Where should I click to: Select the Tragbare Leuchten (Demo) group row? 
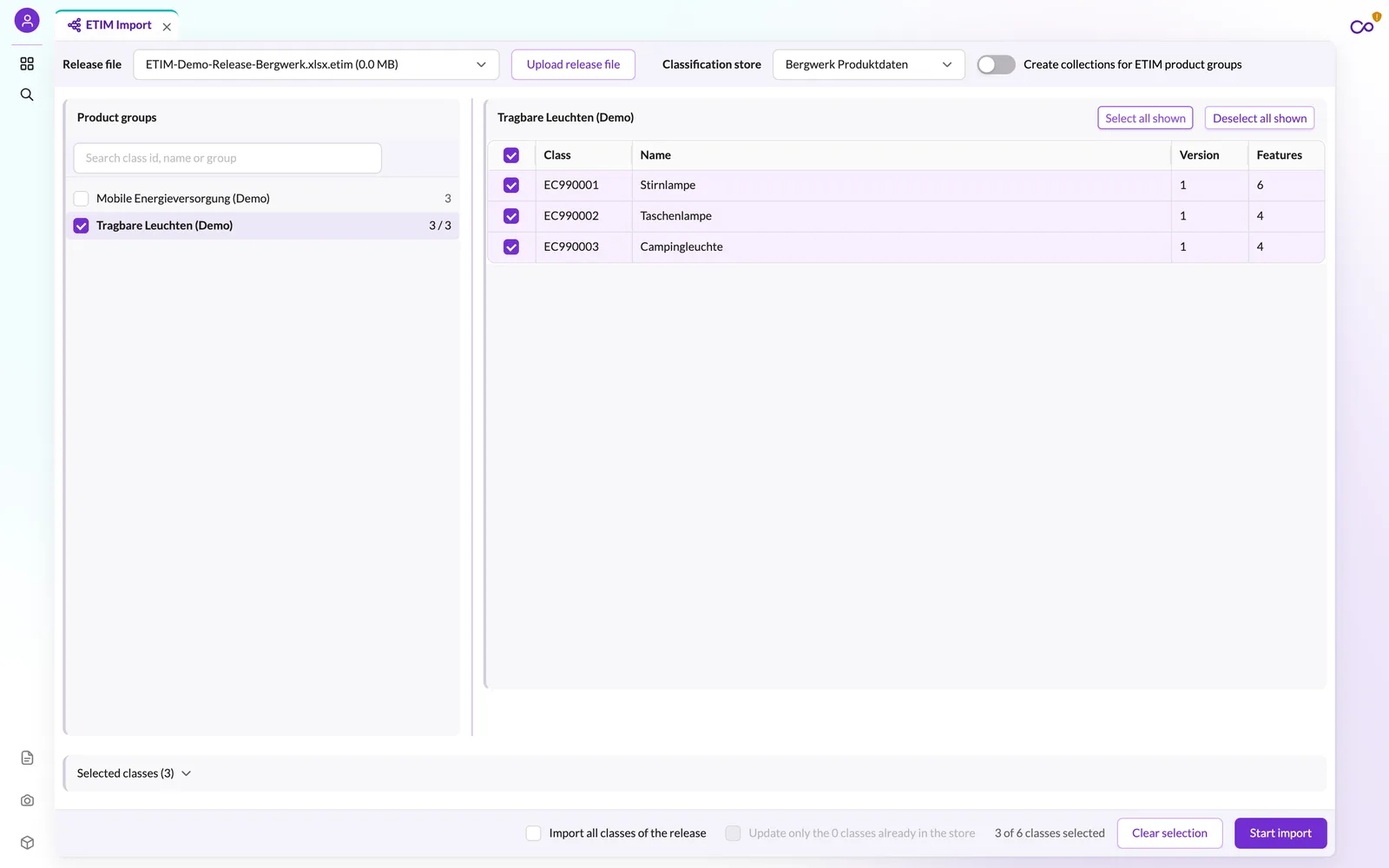[262, 226]
